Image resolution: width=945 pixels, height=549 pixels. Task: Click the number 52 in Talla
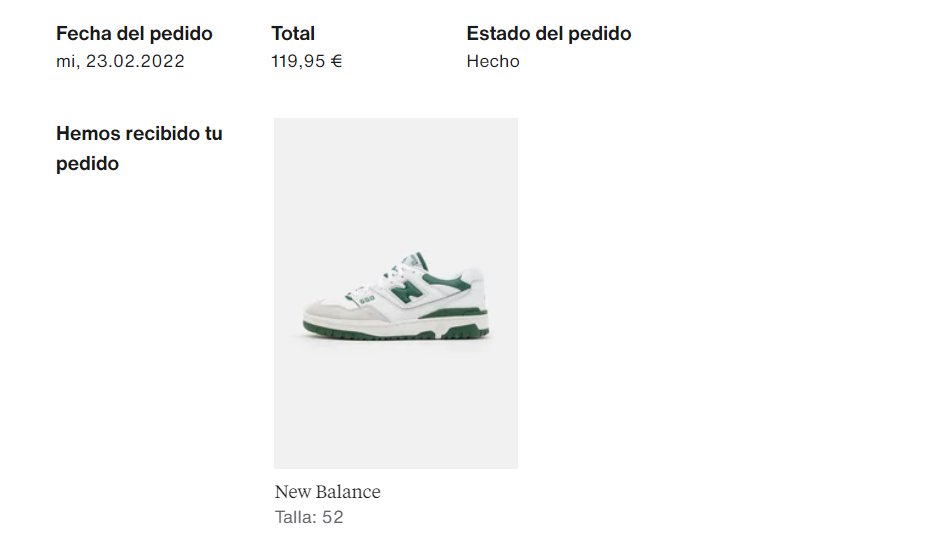click(332, 517)
